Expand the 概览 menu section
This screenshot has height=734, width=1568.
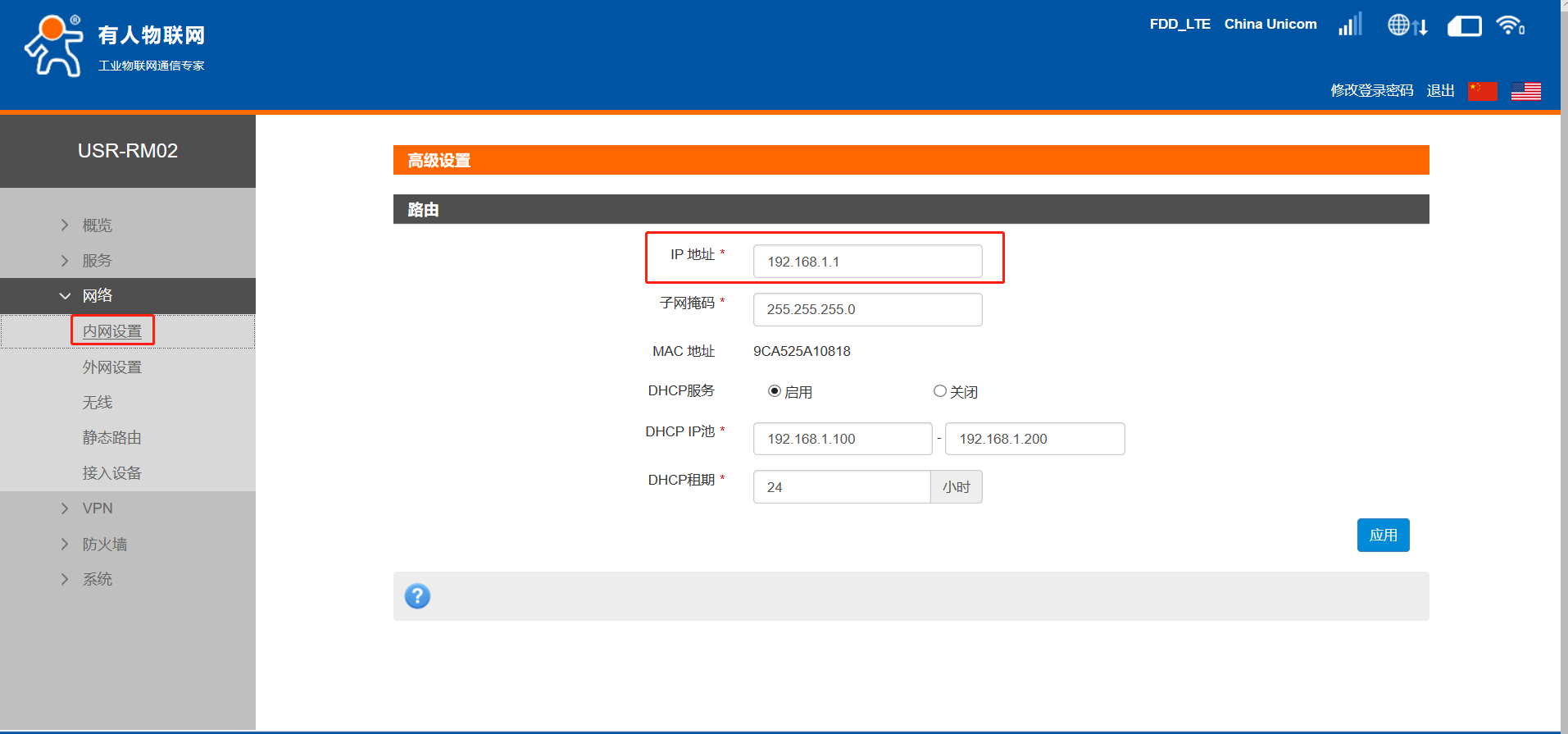click(x=97, y=226)
